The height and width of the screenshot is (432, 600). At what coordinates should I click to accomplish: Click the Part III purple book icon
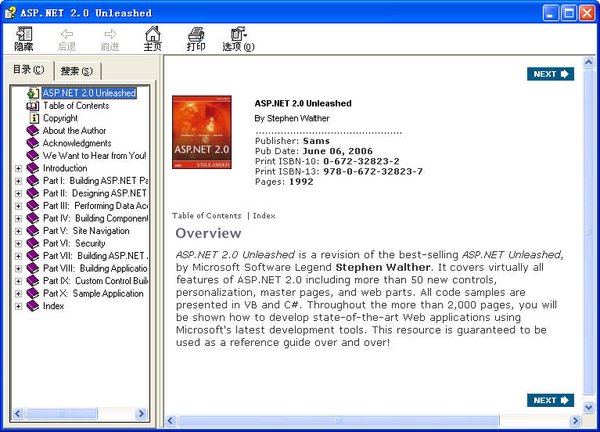tap(33, 206)
